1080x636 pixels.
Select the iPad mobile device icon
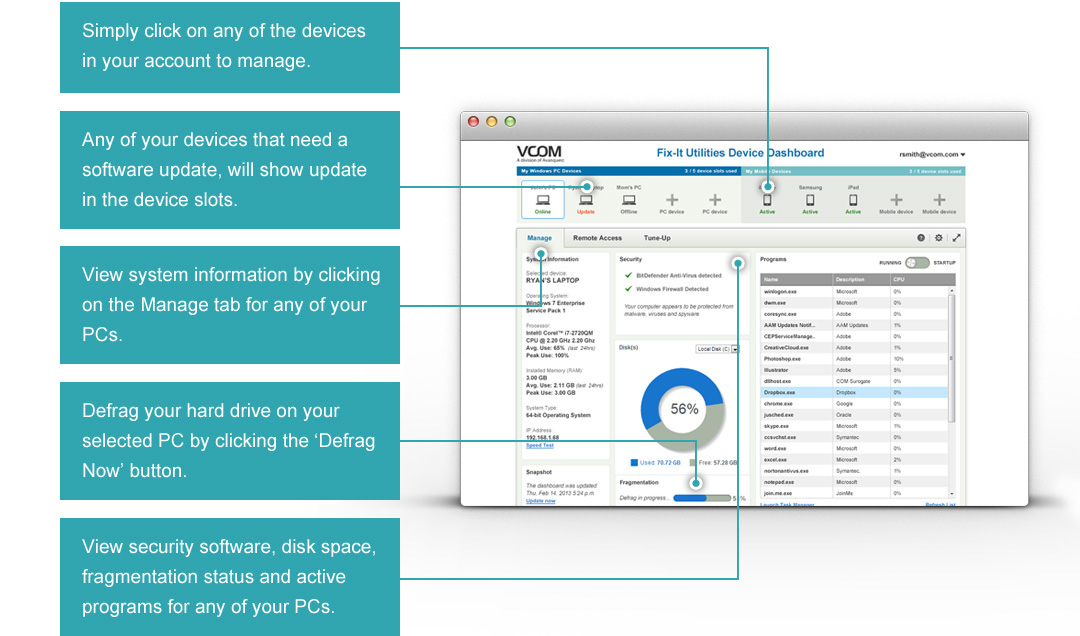853,200
